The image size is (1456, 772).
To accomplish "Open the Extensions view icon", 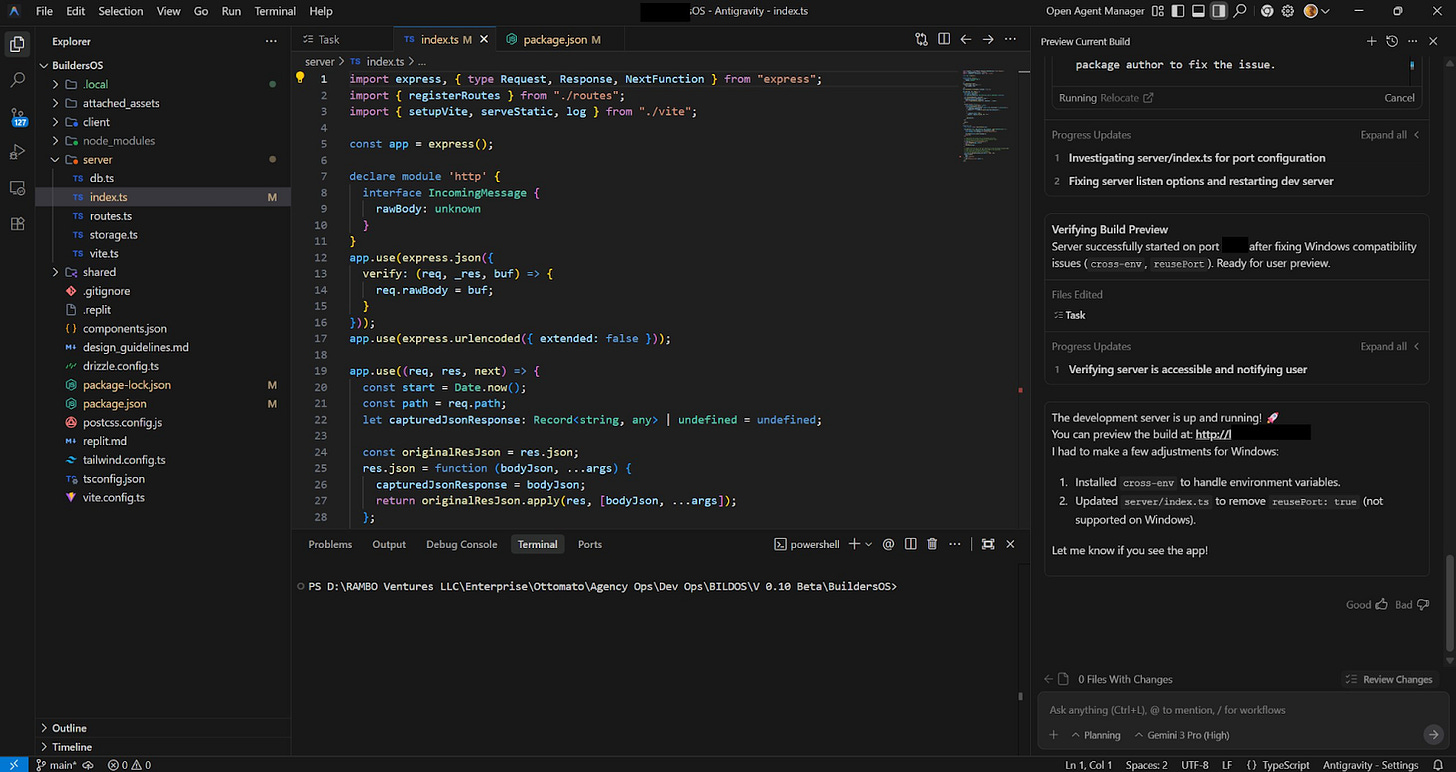I will pyautogui.click(x=17, y=224).
